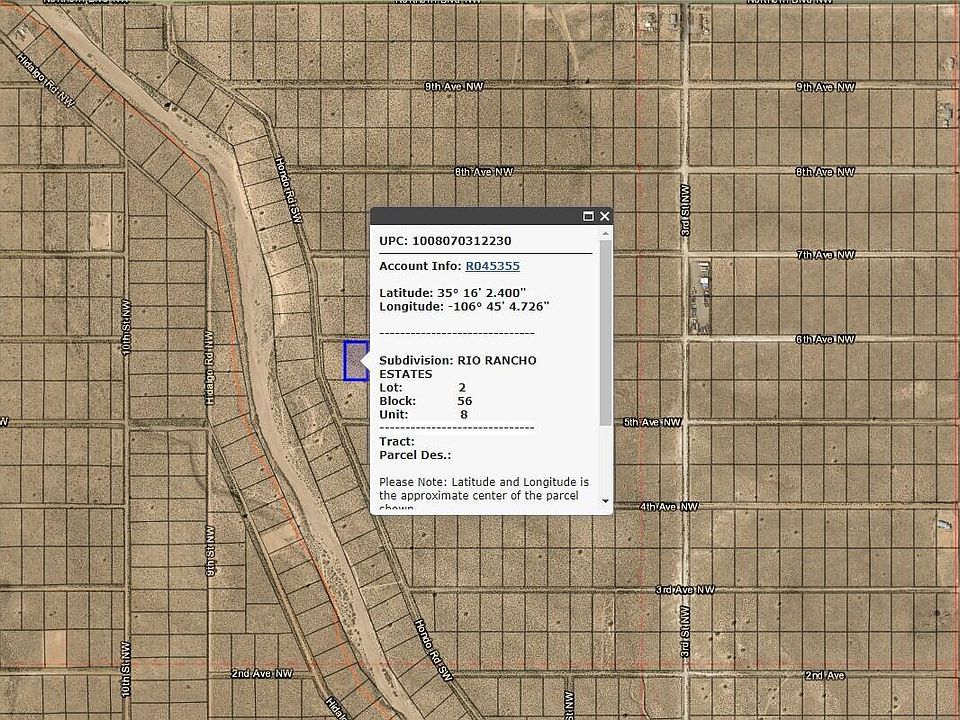The image size is (960, 720).
Task: Click the 8th Ave NW label near map center
Action: click(484, 172)
